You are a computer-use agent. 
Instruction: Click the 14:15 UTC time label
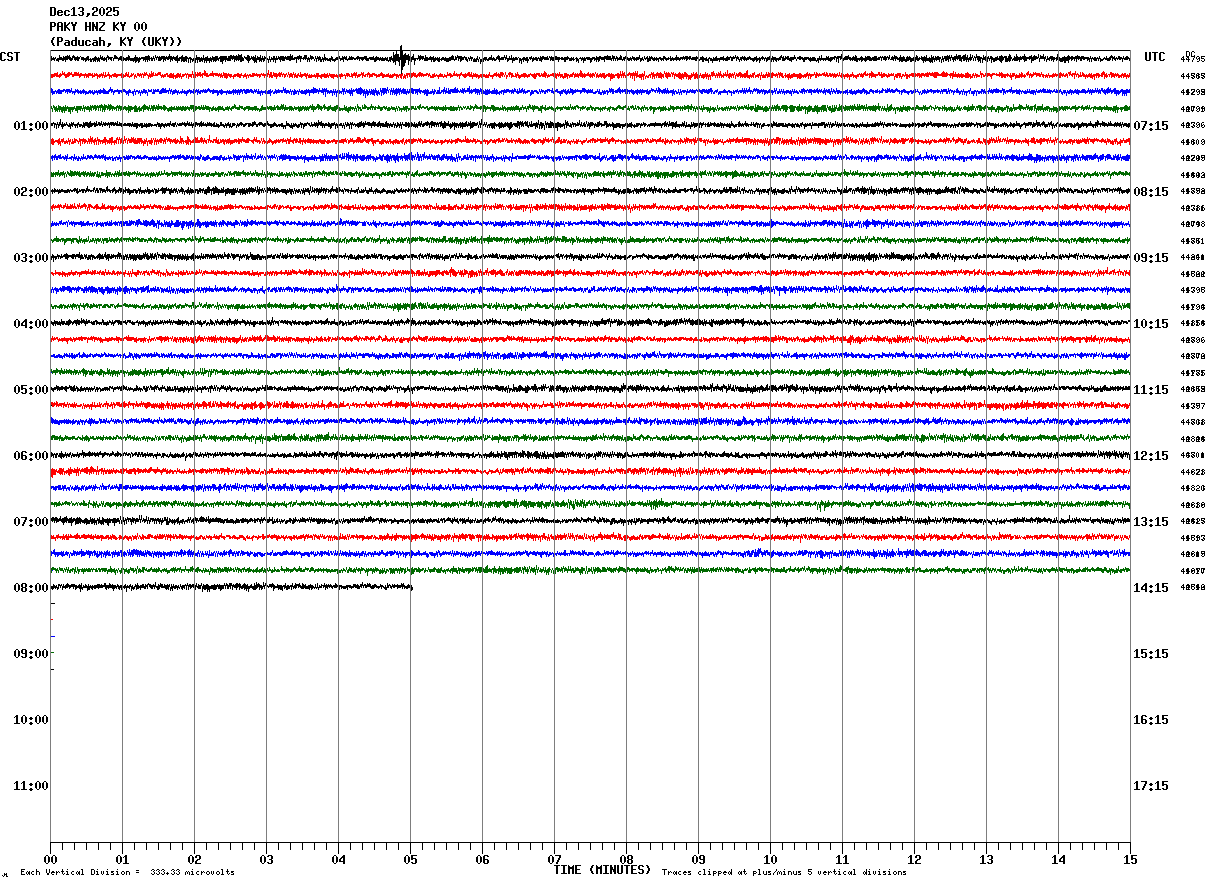click(x=1151, y=588)
